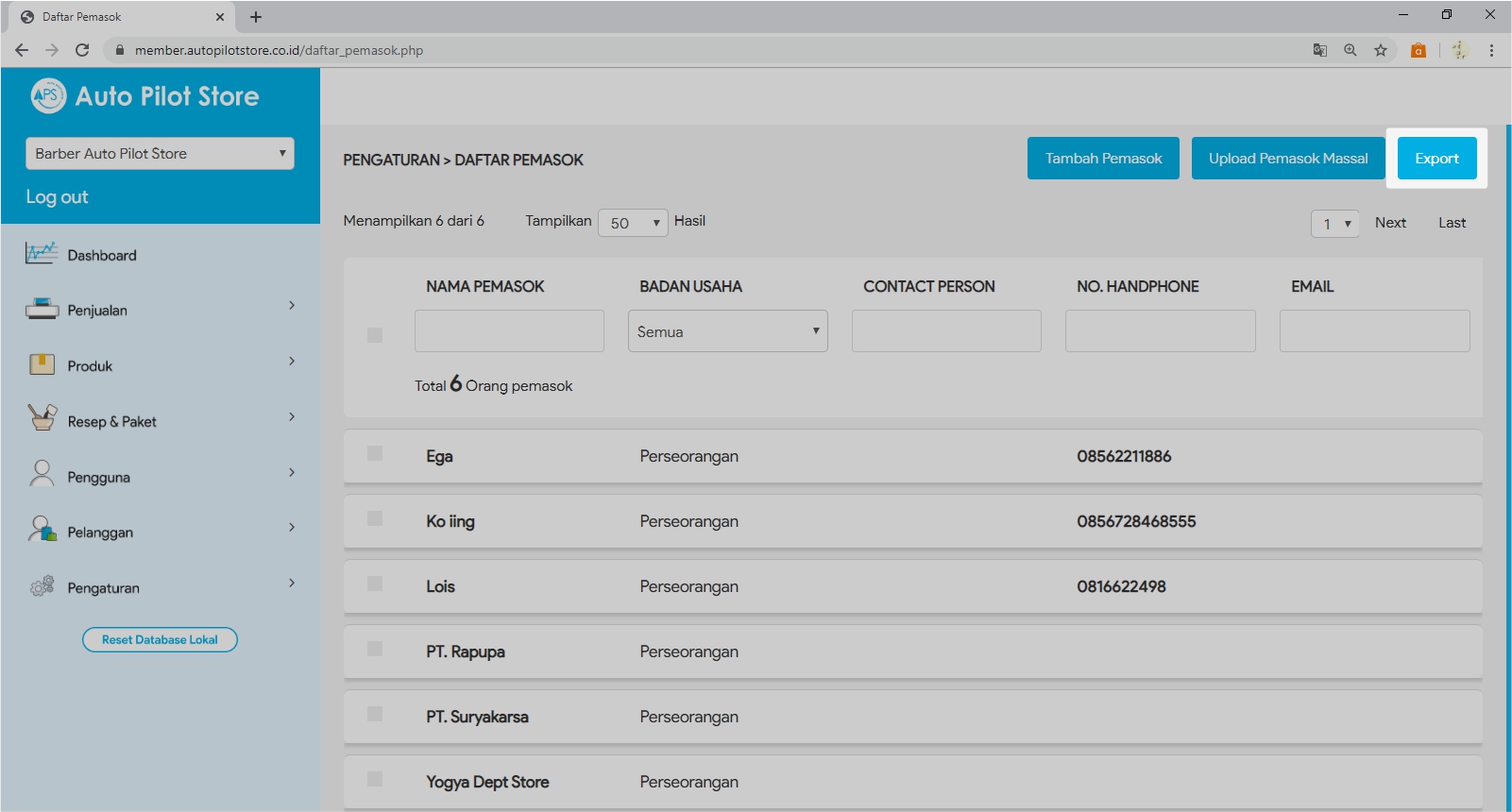This screenshot has width=1512, height=812.
Task: Check the select-all checkbox in table header
Action: [375, 335]
